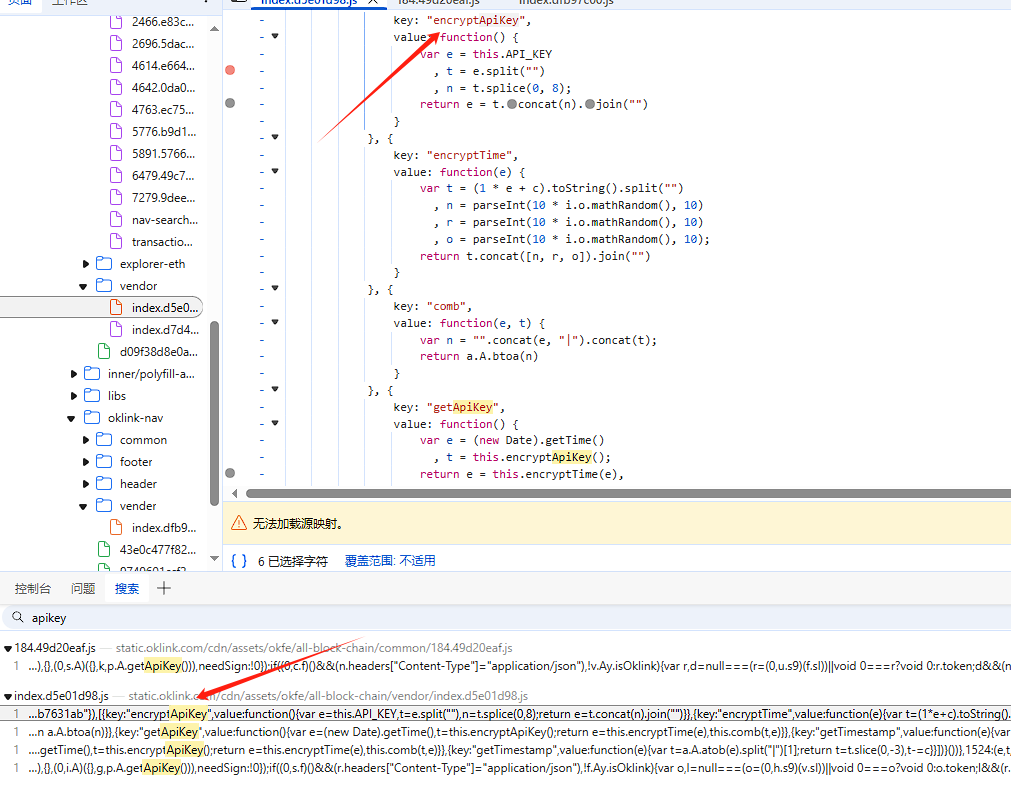
Task: Select the 工作区 navigator pane tab
Action: [69, 3]
